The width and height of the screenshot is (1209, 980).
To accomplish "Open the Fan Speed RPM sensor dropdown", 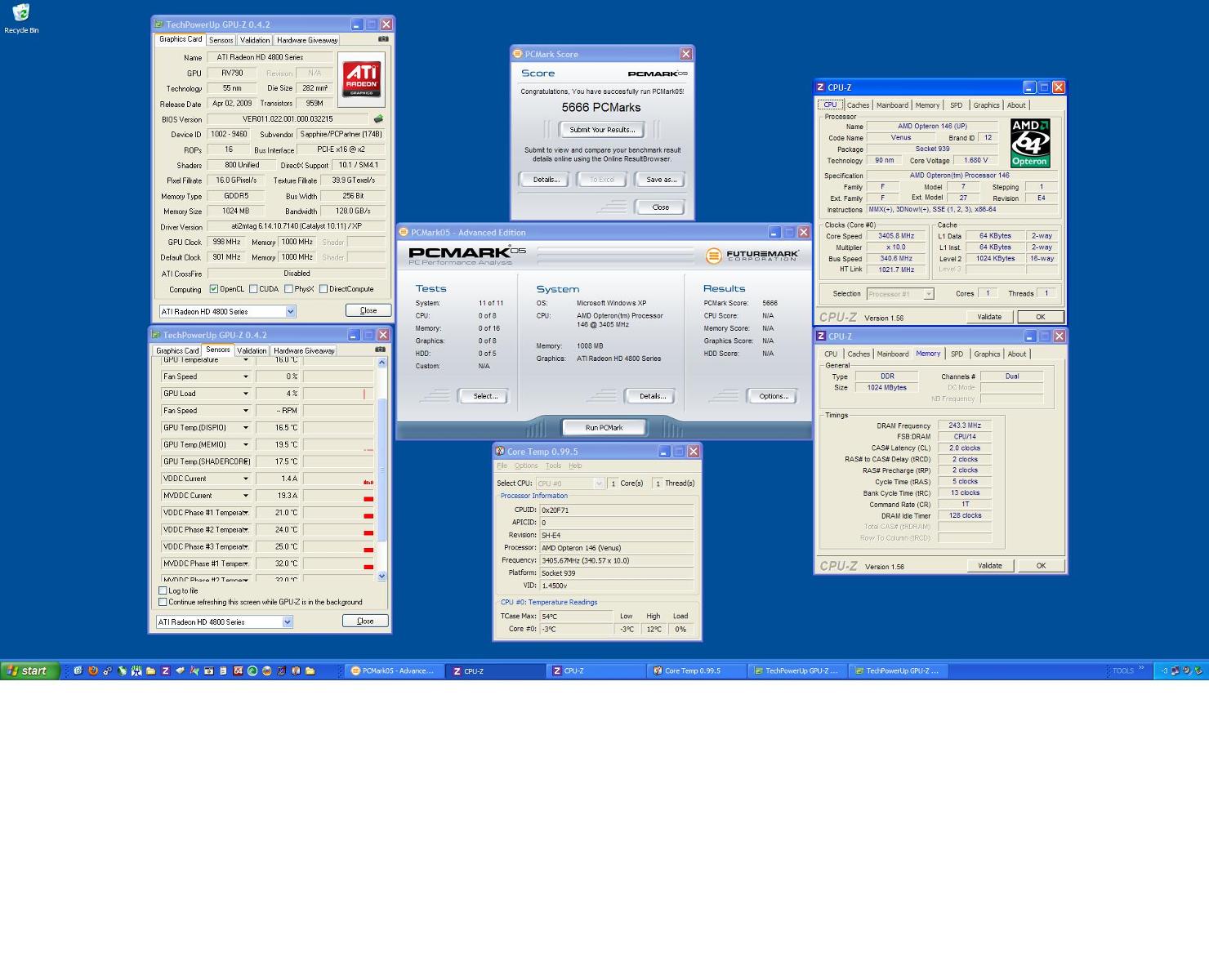I will 245,411.
